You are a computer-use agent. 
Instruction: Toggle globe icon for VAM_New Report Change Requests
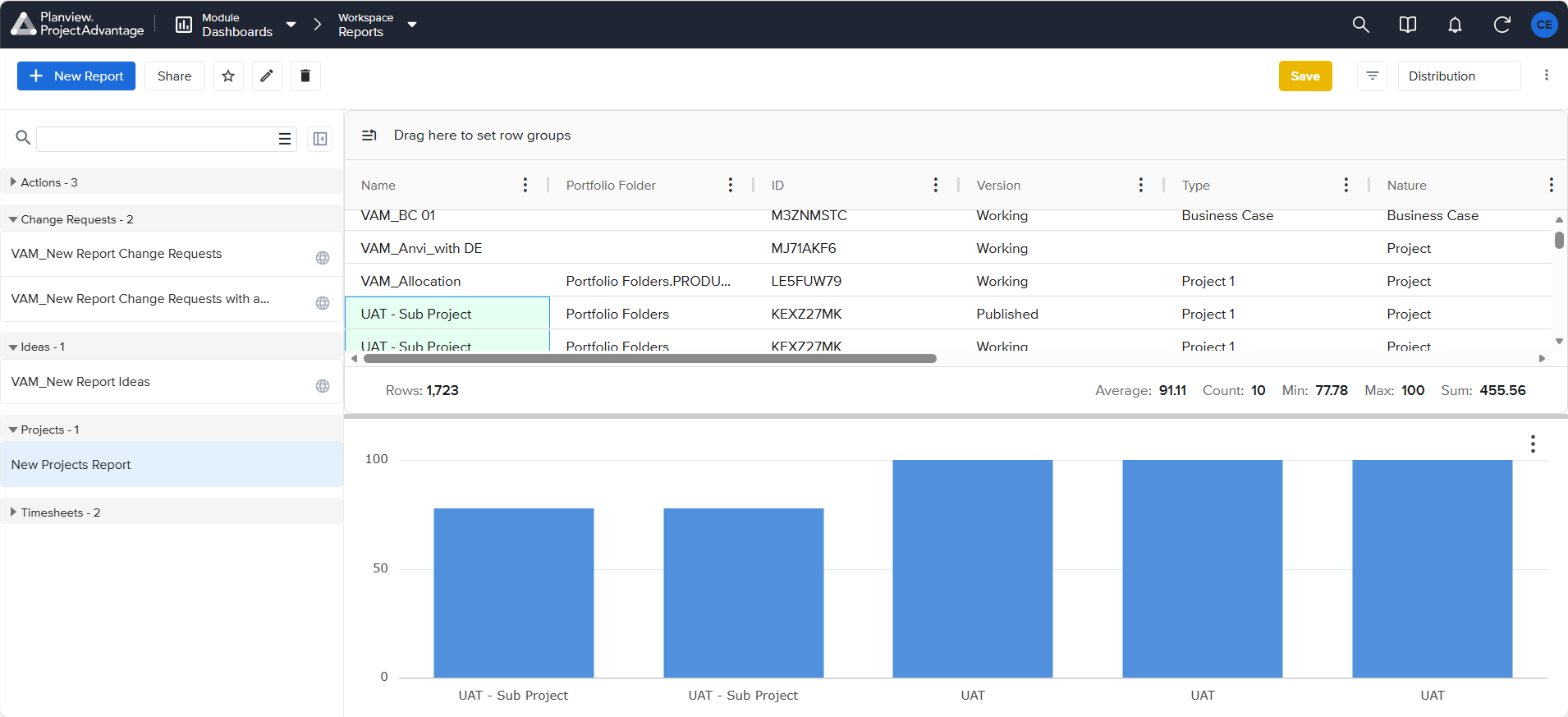pos(323,258)
